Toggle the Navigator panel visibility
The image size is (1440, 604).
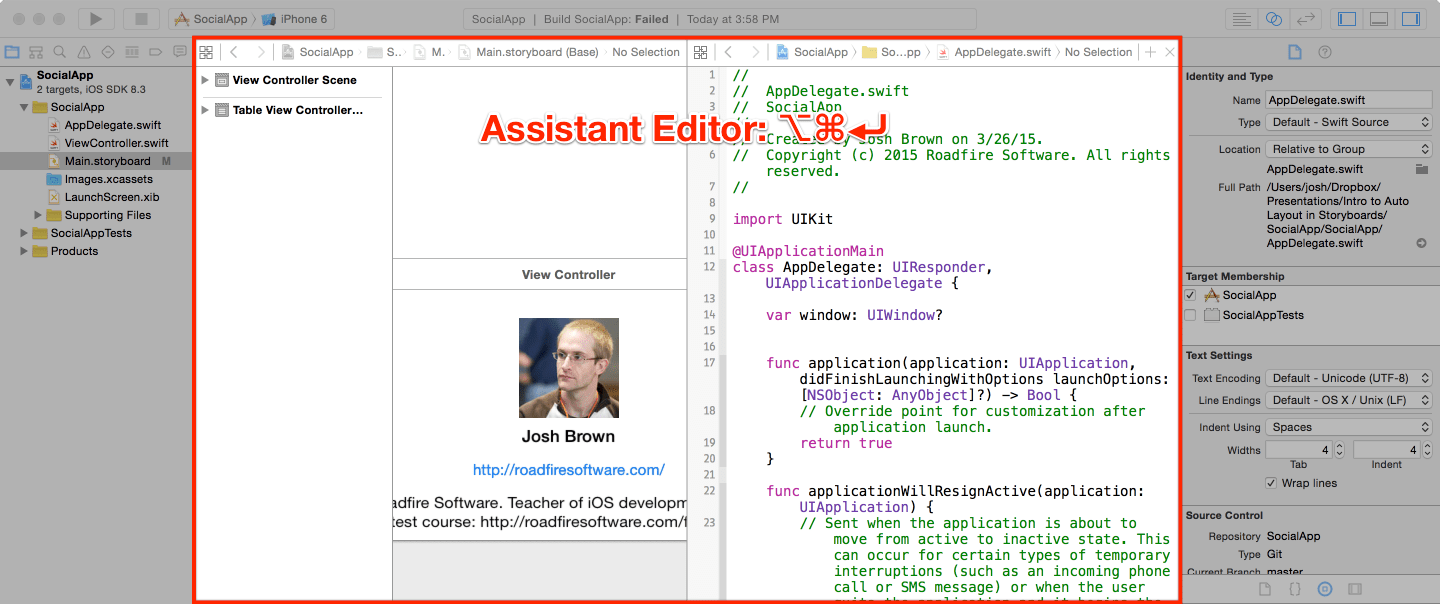(1345, 18)
